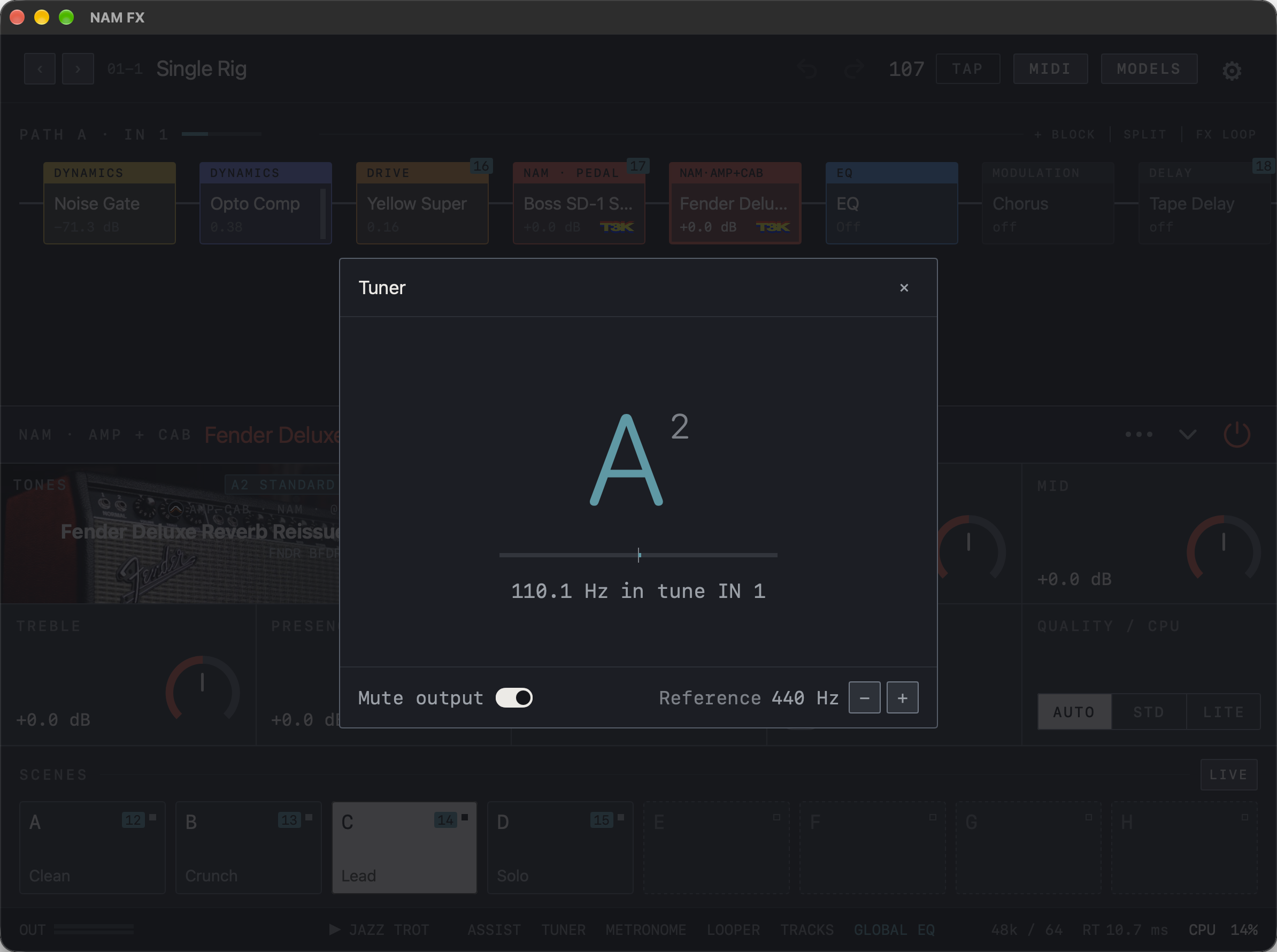Select scene A Clean
The height and width of the screenshot is (952, 1277).
(92, 848)
